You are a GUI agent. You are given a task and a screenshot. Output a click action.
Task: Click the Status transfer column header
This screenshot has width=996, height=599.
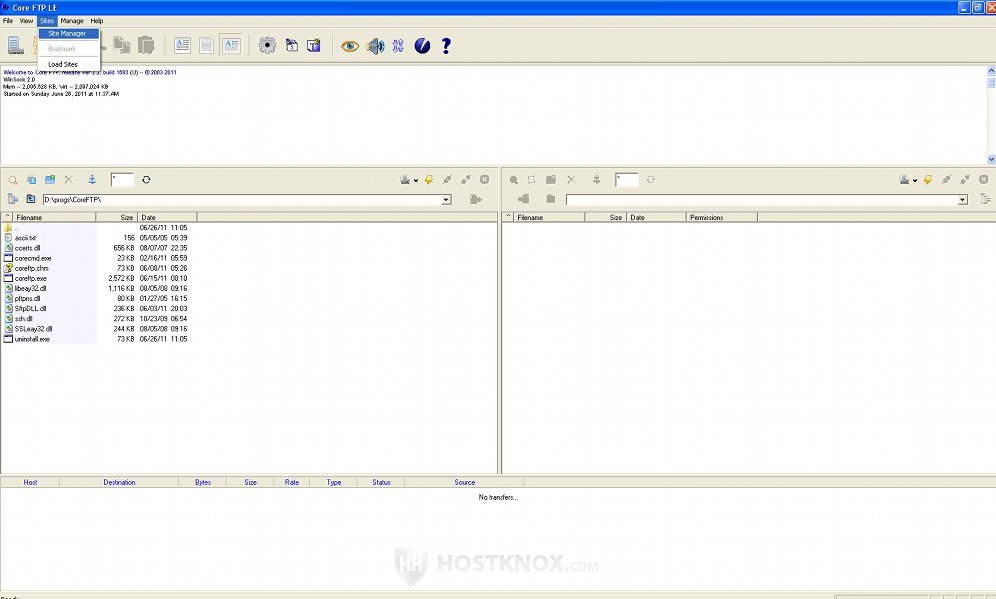tap(381, 482)
